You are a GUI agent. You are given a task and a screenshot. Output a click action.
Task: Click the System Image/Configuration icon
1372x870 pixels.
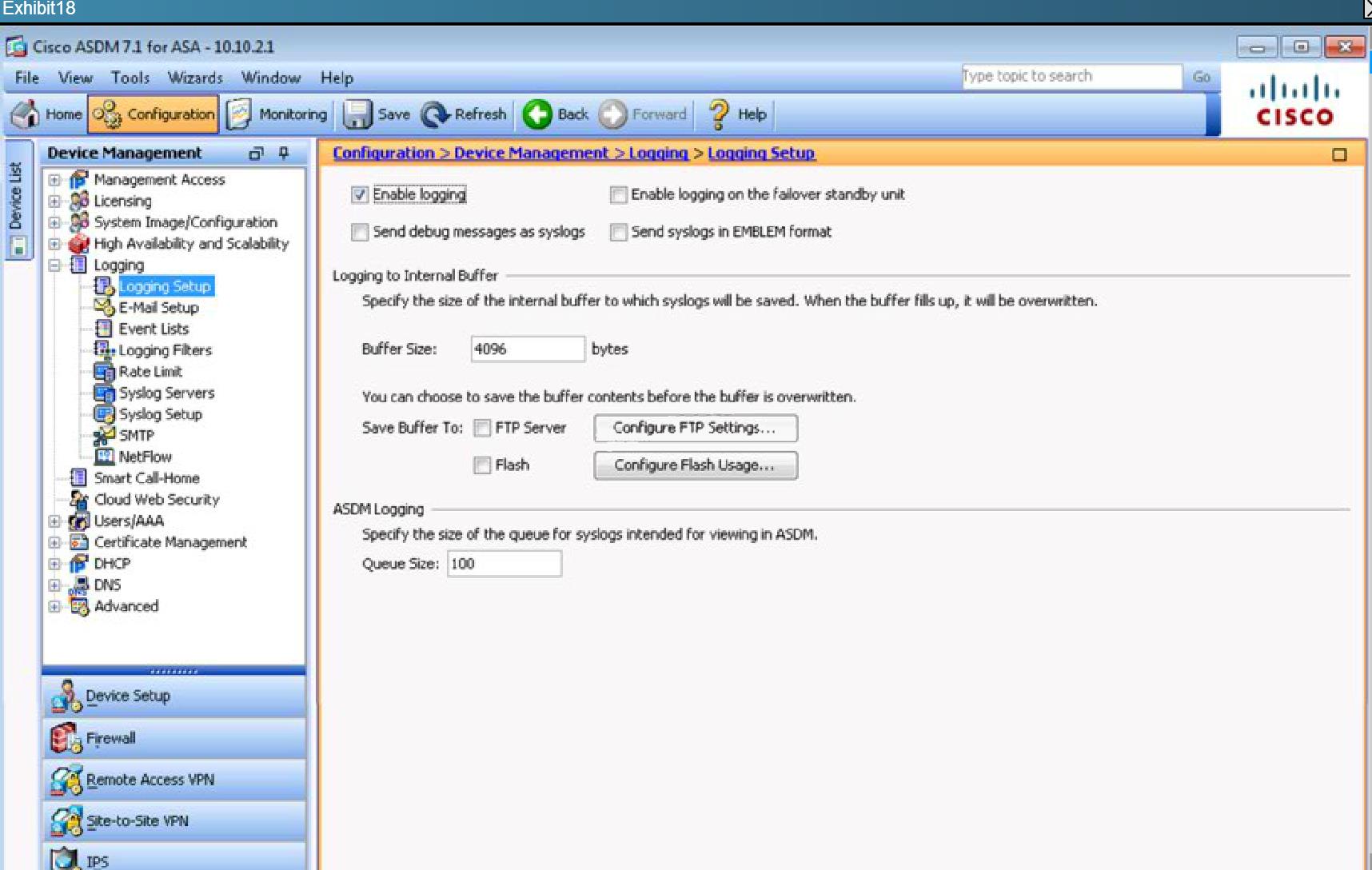click(78, 222)
